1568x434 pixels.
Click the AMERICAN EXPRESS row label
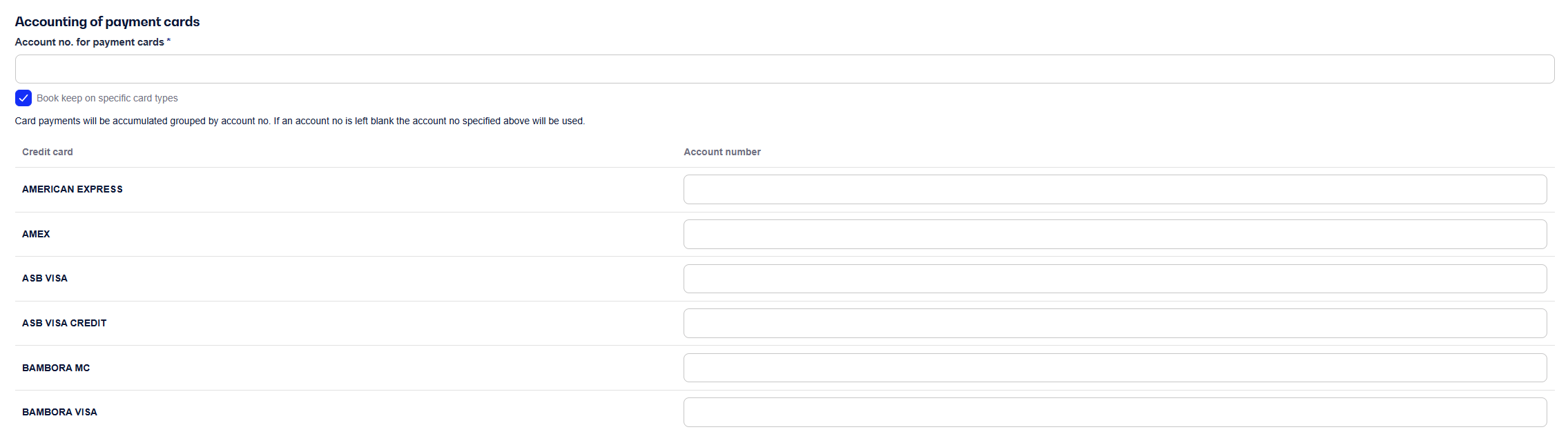click(x=72, y=189)
